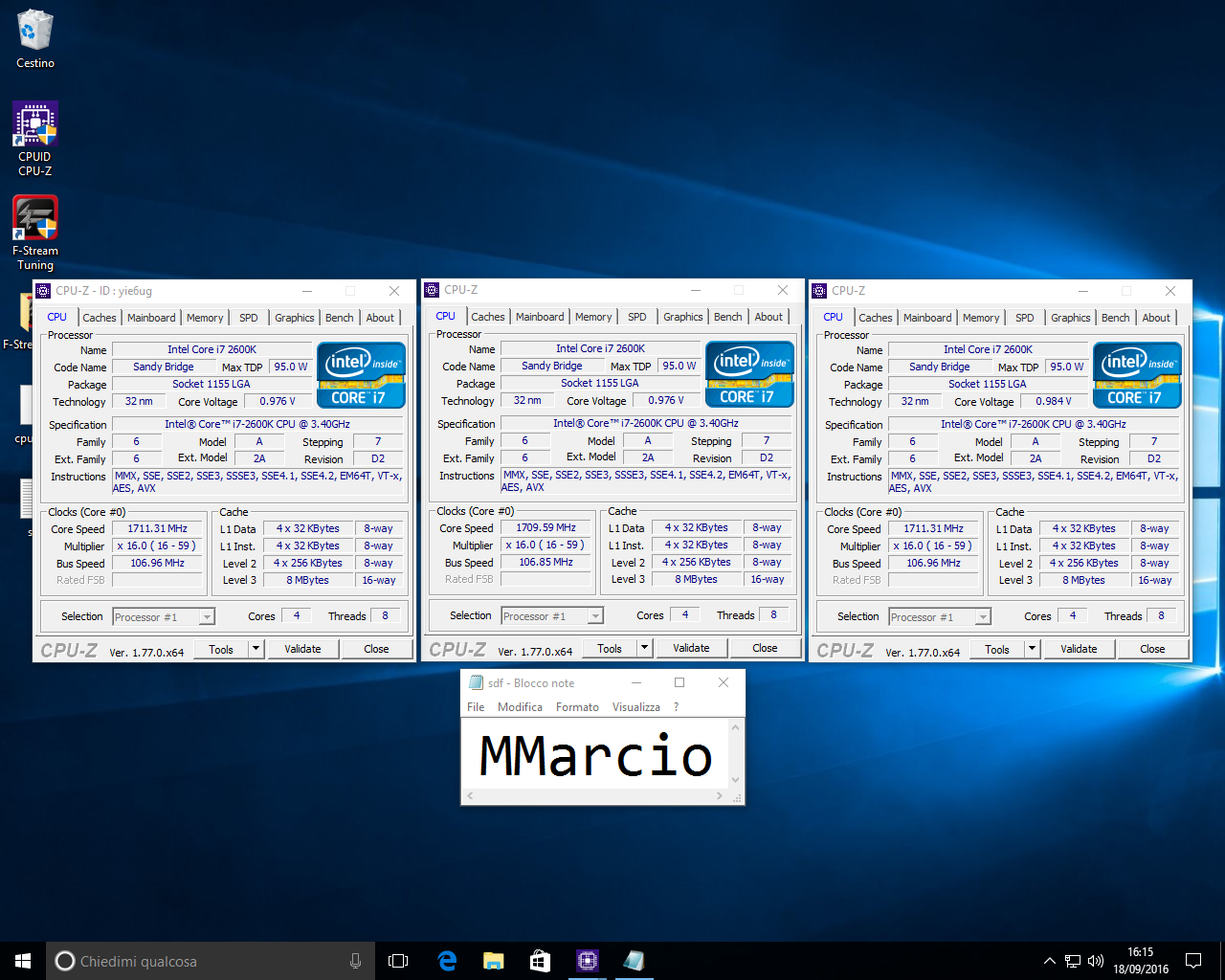
Task: Open the Modifica menu in Notepad
Action: 520,707
